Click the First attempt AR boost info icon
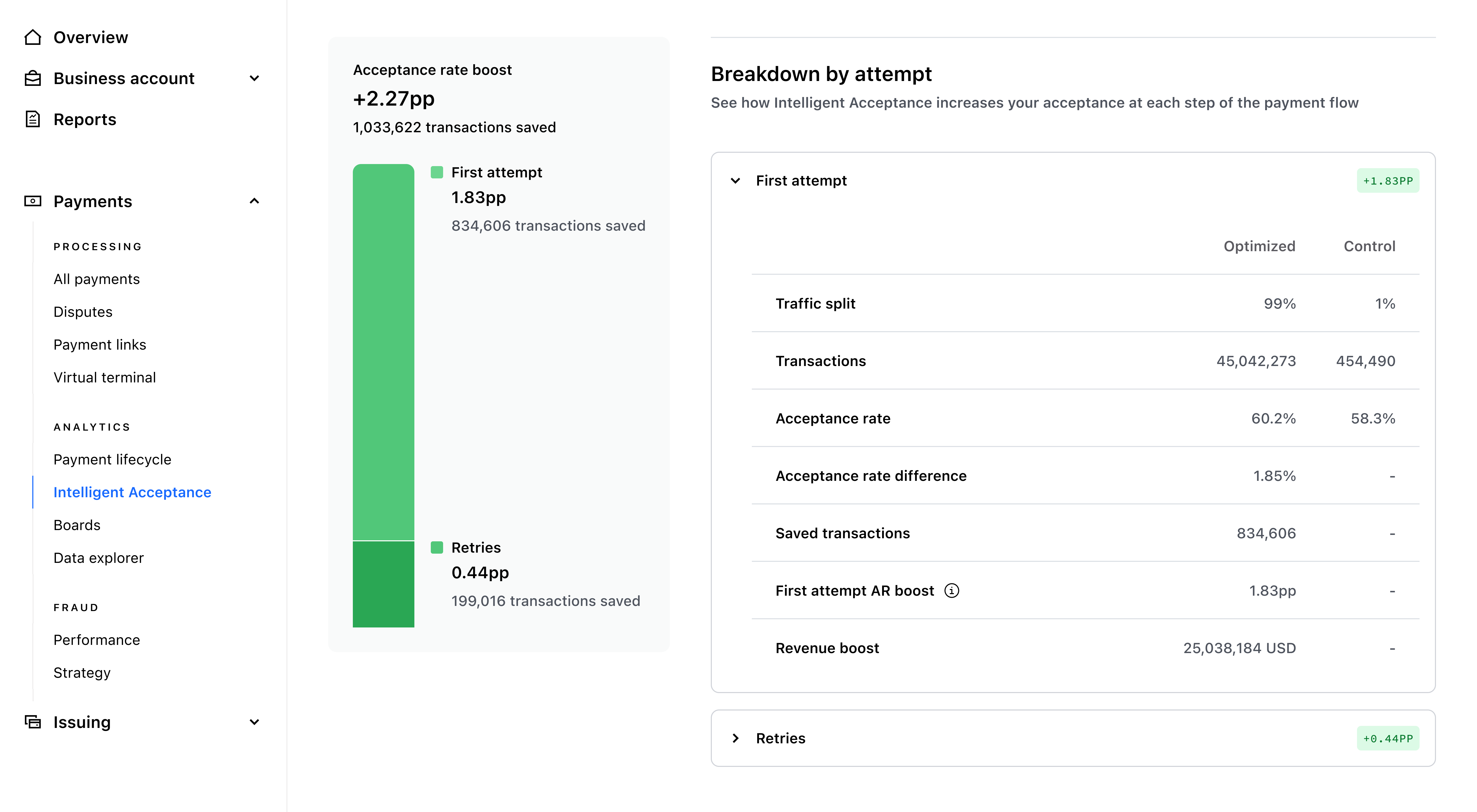Screen dimensions: 1477x812 952,591
